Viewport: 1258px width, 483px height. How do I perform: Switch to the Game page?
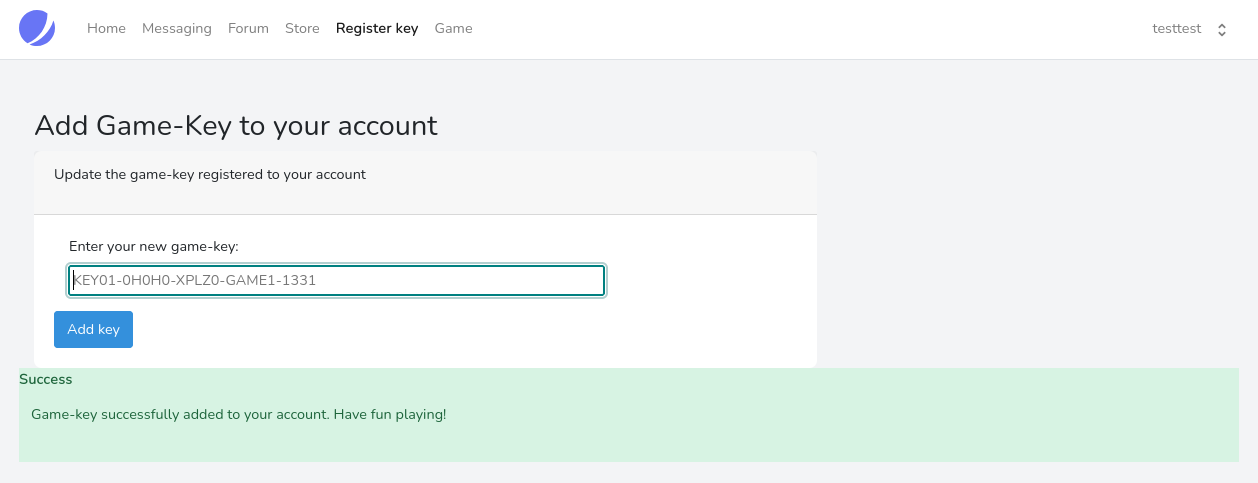pyautogui.click(x=453, y=29)
